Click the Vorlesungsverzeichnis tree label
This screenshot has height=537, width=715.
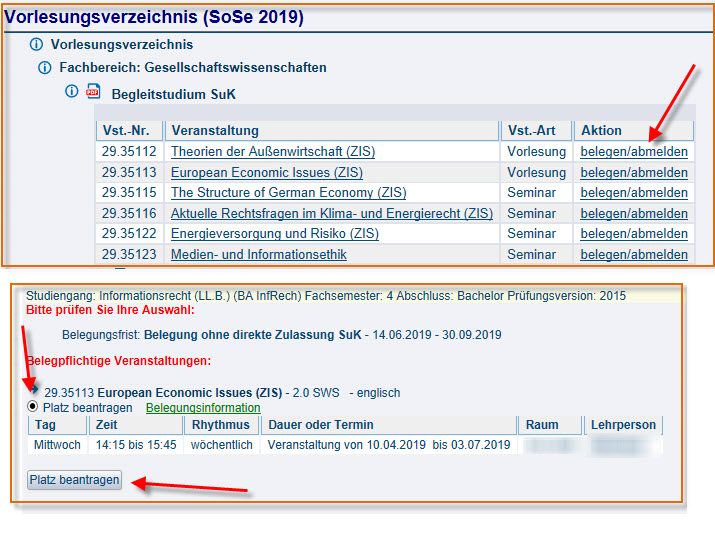click(x=122, y=45)
